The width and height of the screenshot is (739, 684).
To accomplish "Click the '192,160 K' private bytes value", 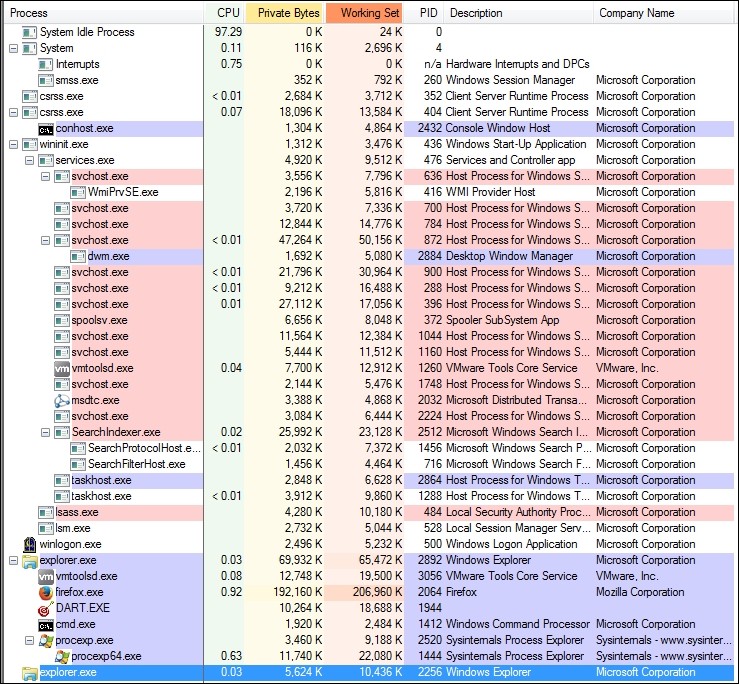I will [297, 592].
